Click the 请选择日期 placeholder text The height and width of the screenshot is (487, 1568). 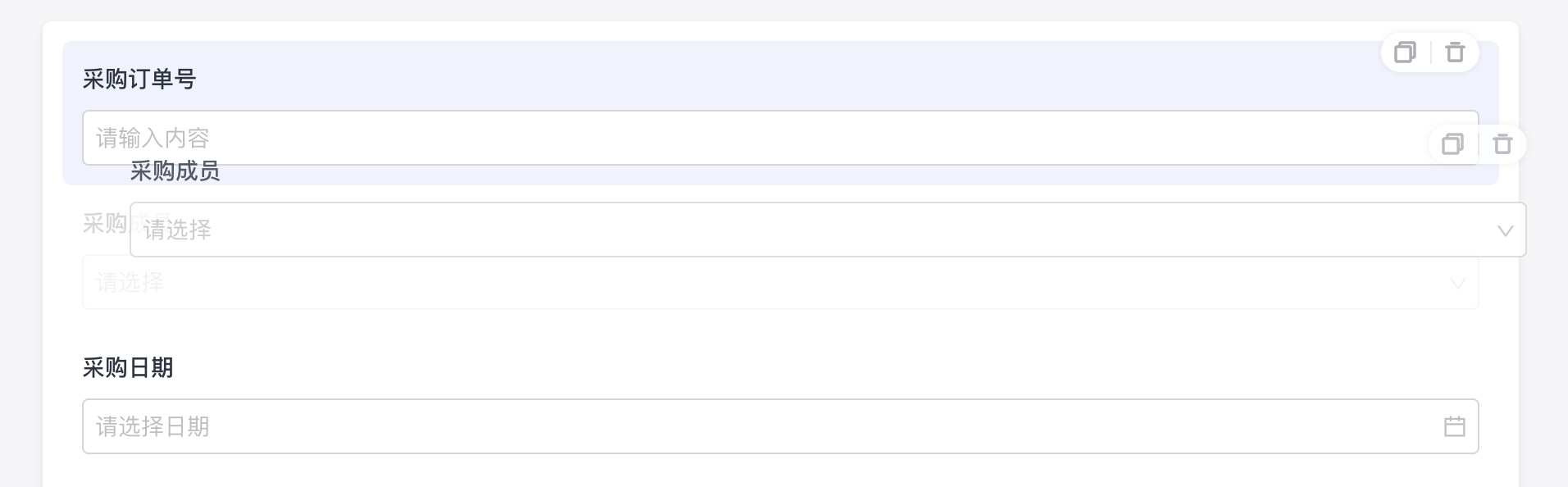click(x=153, y=426)
